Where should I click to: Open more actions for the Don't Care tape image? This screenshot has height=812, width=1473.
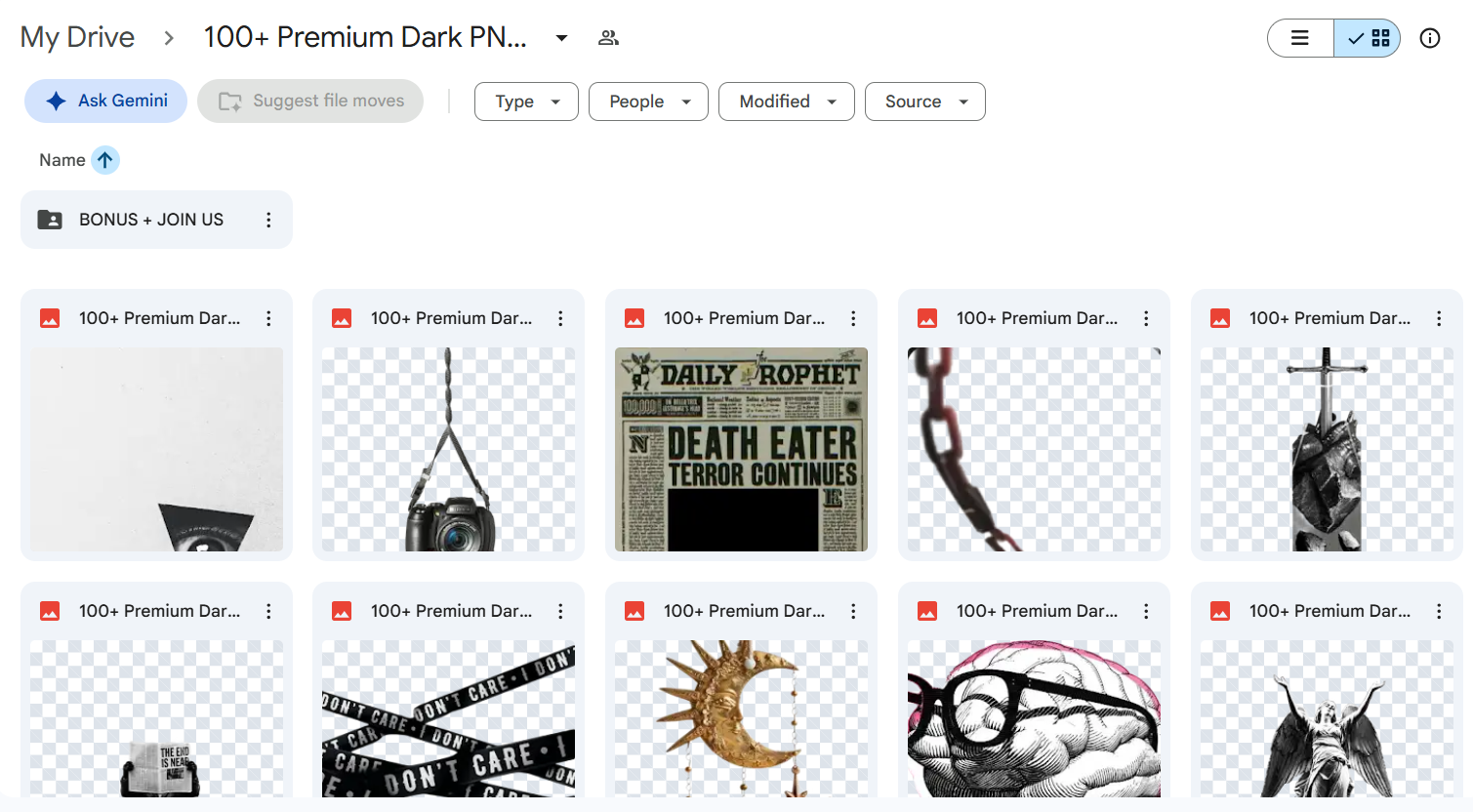[560, 611]
